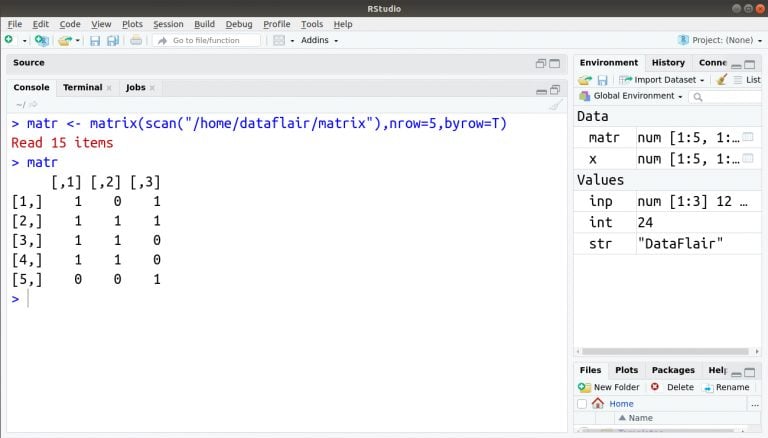Maximize the Source pane icon

coord(554,63)
